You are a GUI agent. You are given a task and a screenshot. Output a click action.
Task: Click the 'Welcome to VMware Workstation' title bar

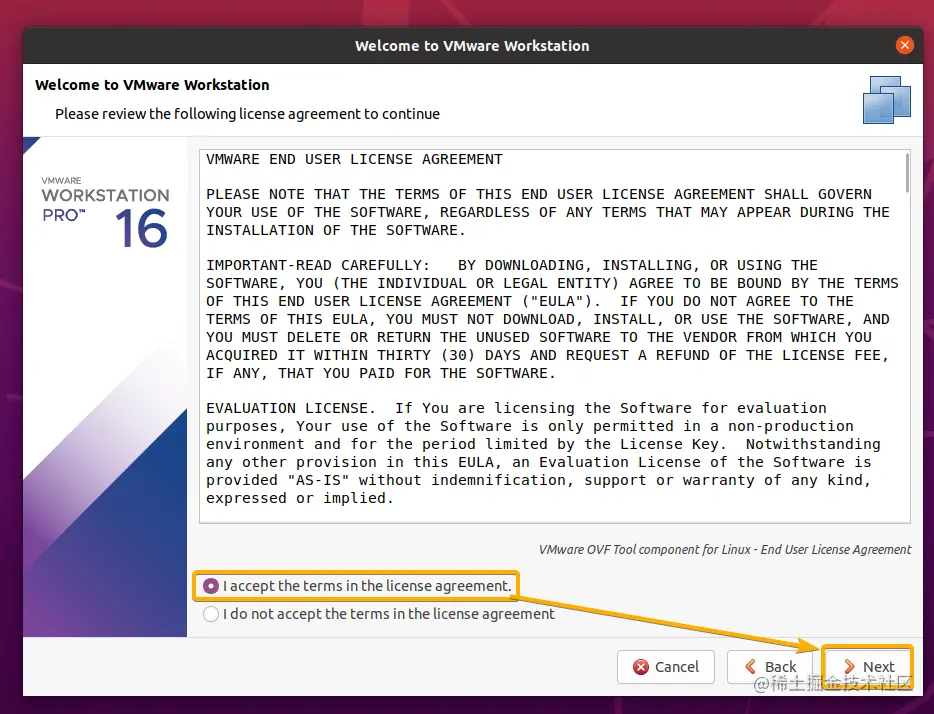click(x=471, y=45)
